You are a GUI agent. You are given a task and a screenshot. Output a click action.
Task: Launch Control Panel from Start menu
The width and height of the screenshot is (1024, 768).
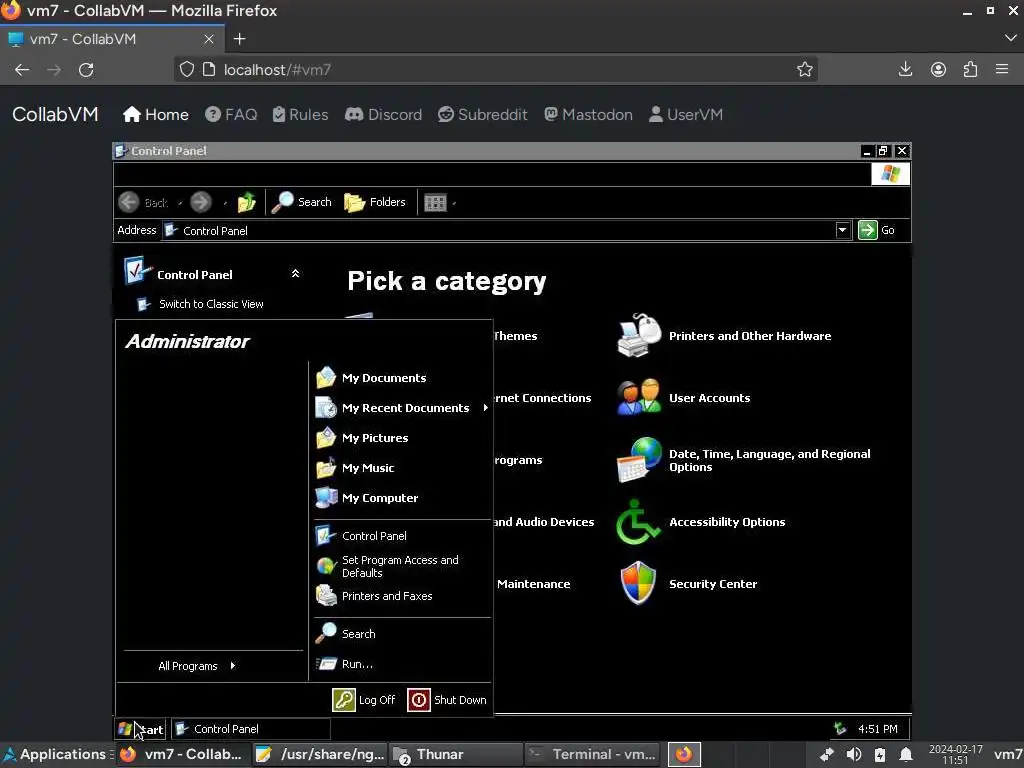click(360, 536)
